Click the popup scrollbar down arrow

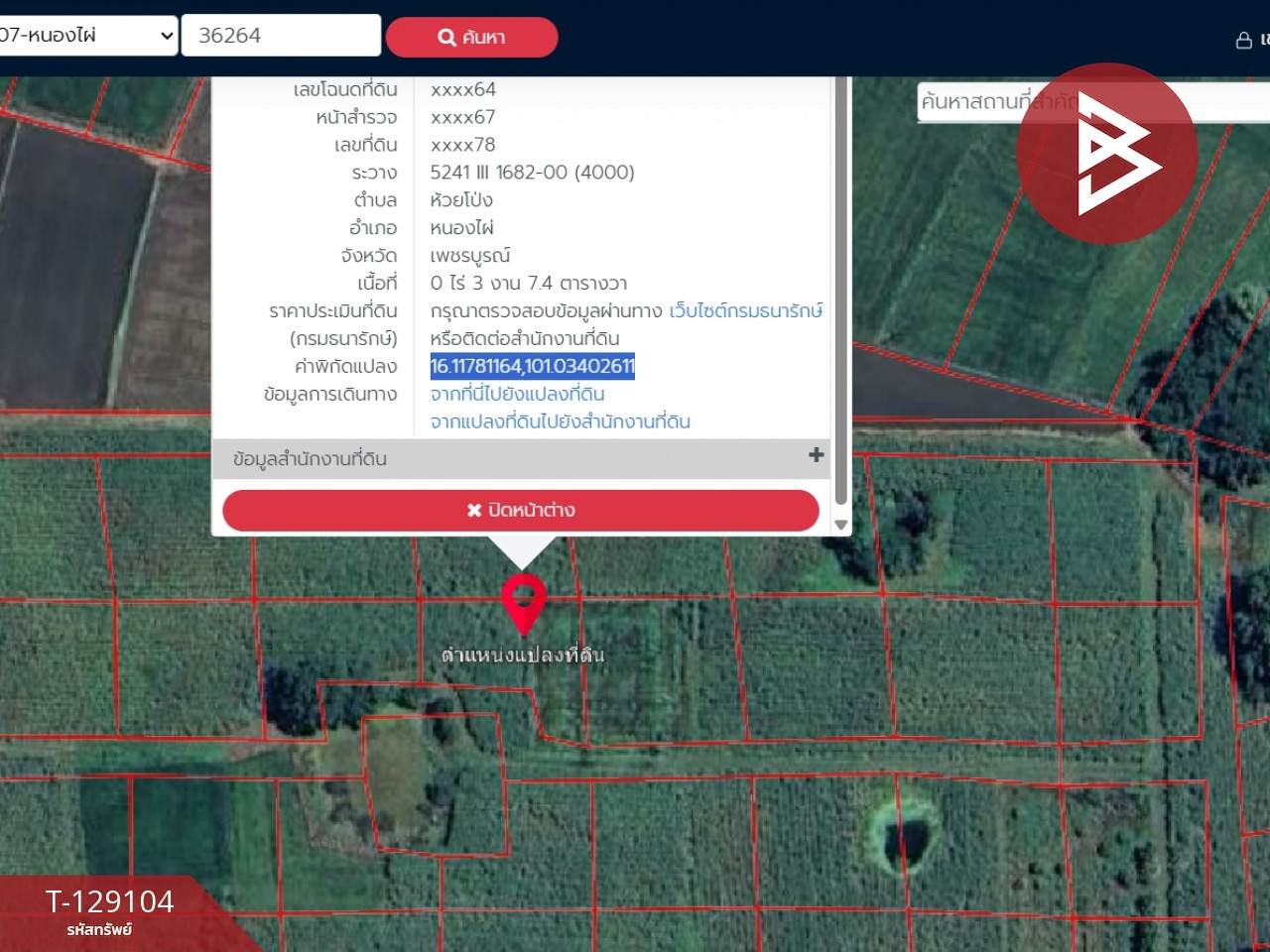click(x=841, y=525)
